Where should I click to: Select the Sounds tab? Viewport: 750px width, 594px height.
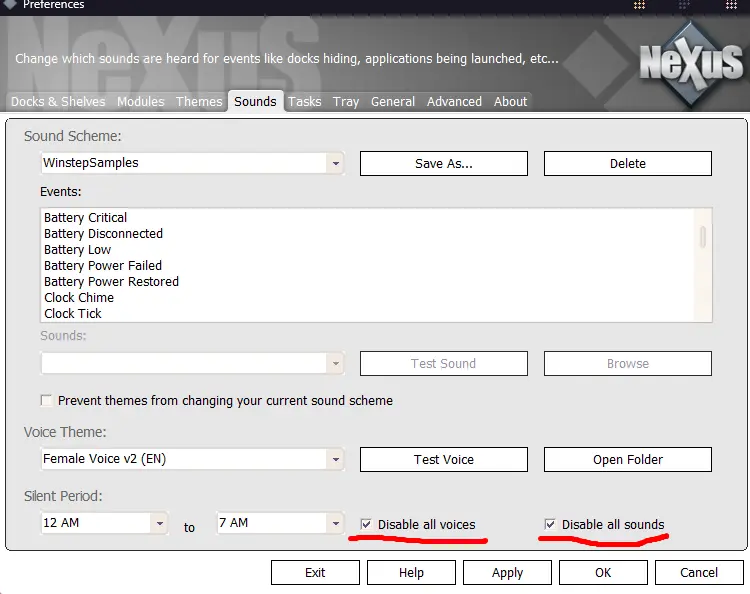(255, 101)
